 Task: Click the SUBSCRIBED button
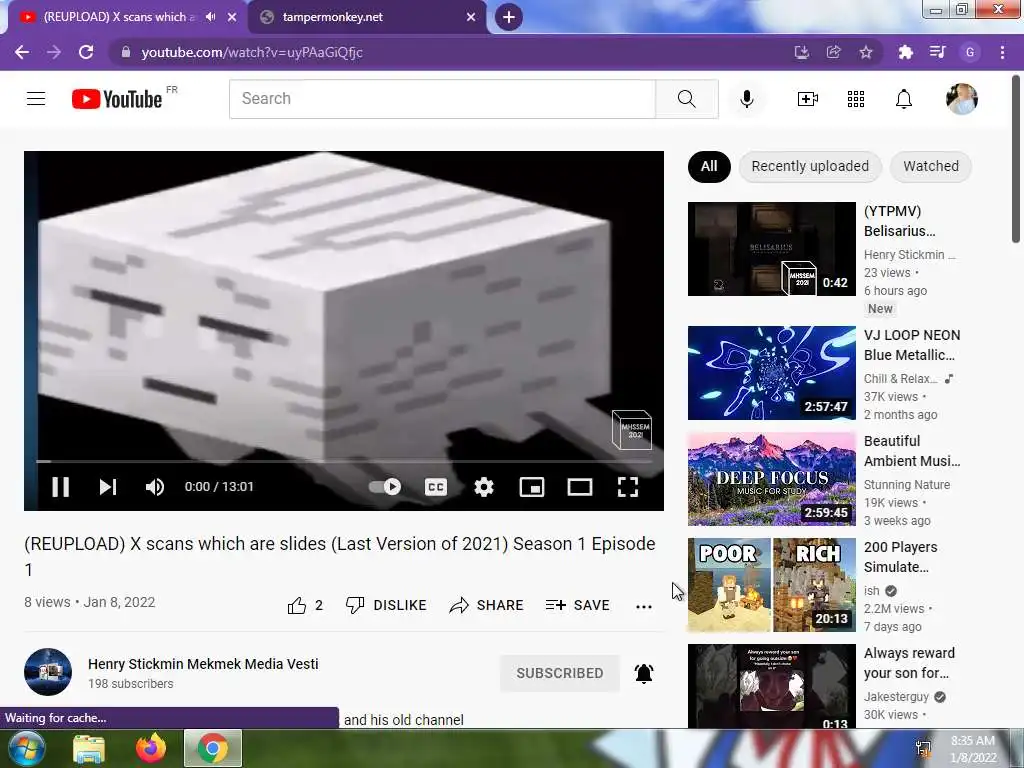(x=560, y=673)
